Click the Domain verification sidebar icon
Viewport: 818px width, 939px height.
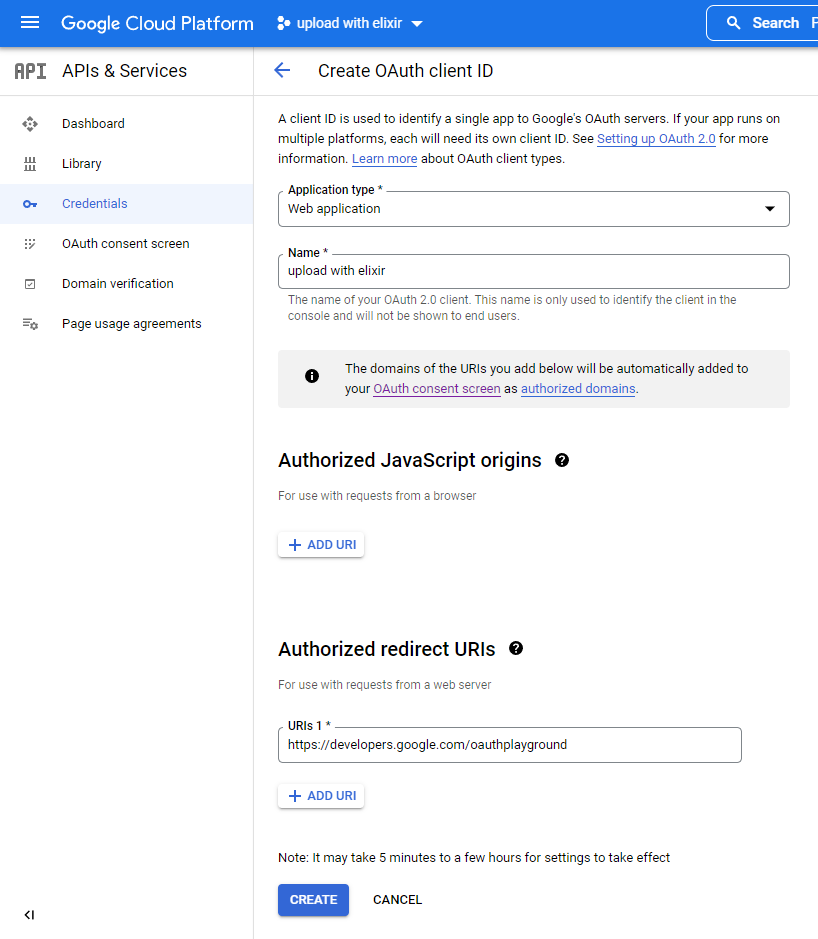[30, 284]
